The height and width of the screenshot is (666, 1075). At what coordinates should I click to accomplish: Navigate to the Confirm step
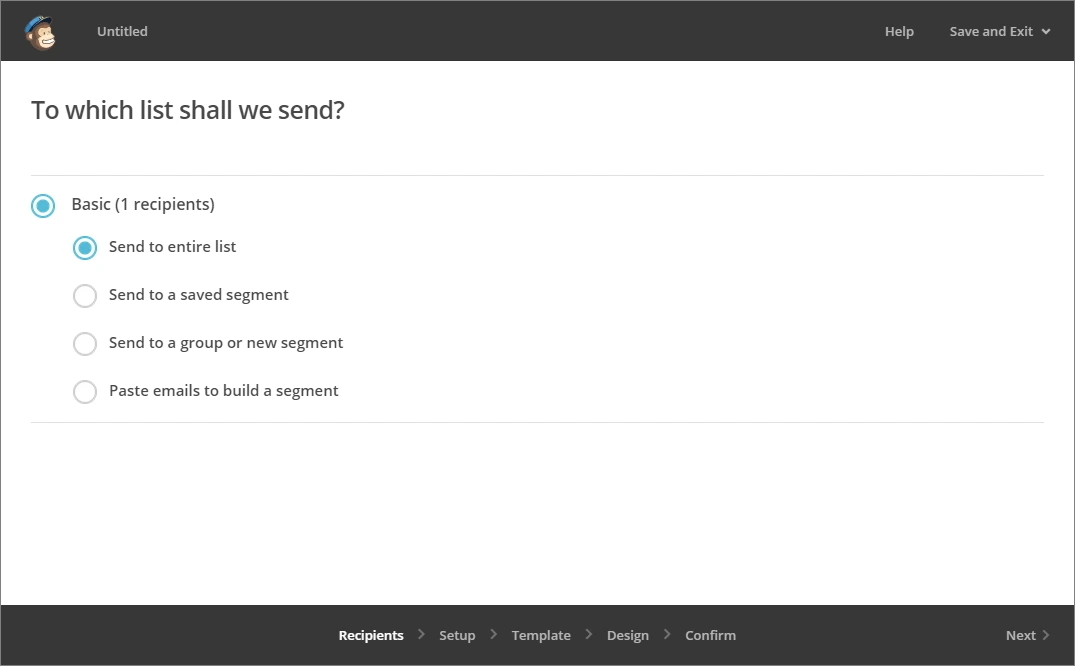coord(710,635)
